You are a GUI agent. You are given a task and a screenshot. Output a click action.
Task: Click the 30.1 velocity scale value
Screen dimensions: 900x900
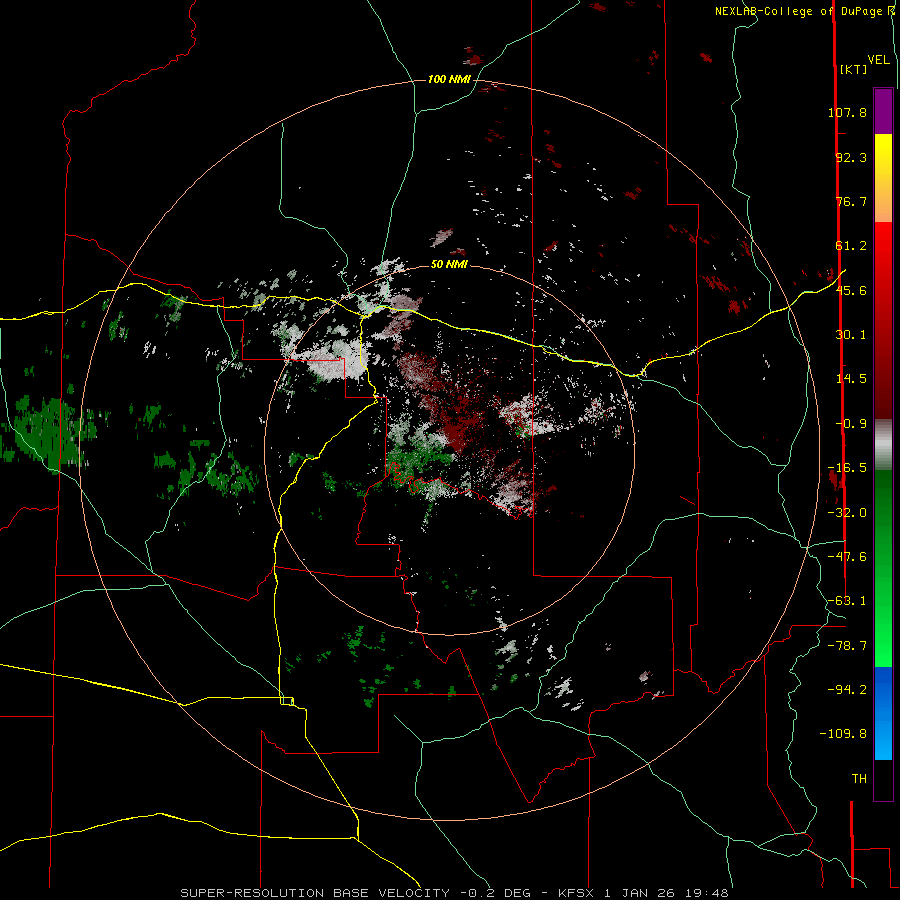851,335
